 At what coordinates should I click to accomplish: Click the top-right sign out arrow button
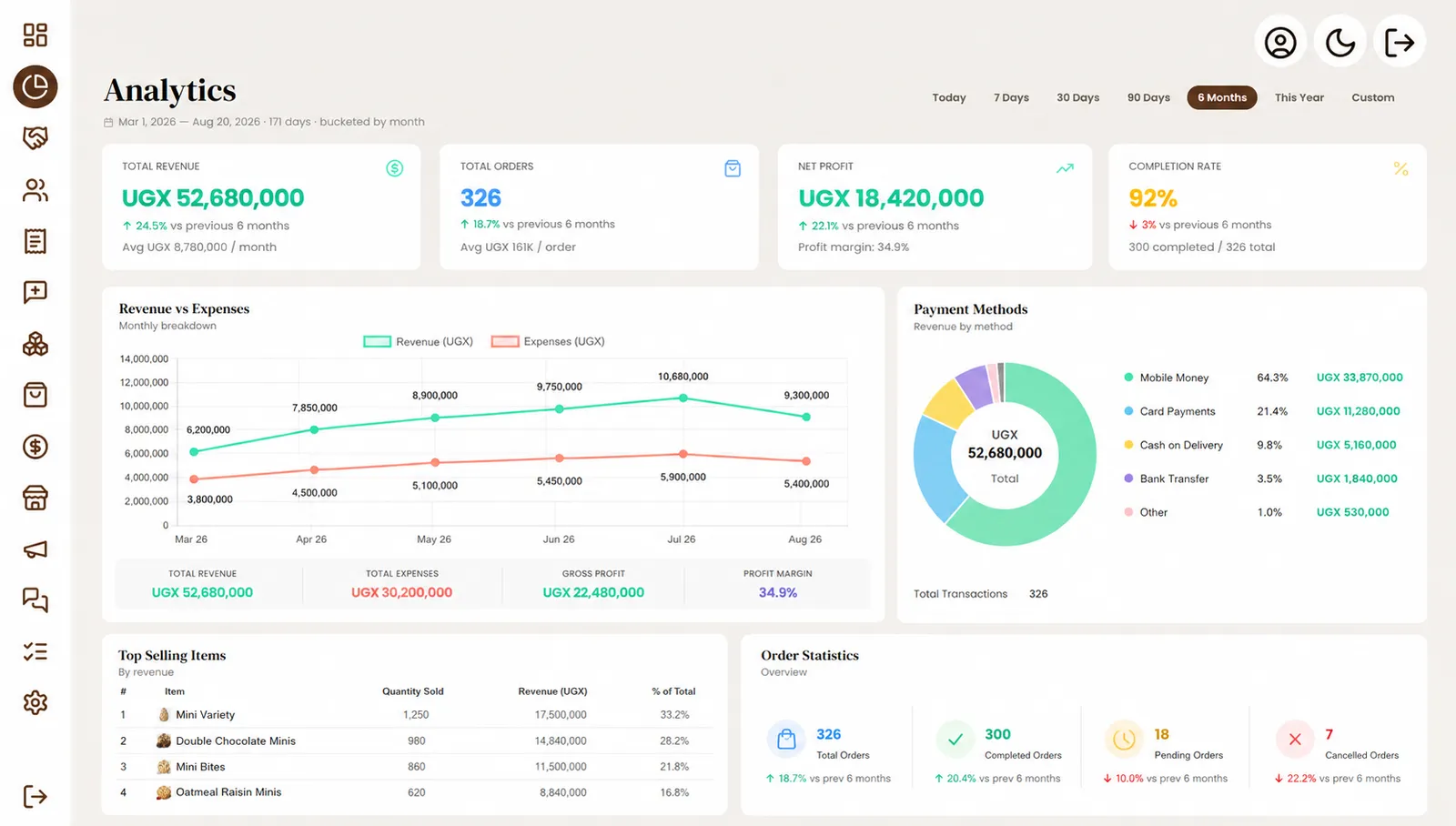point(1400,42)
